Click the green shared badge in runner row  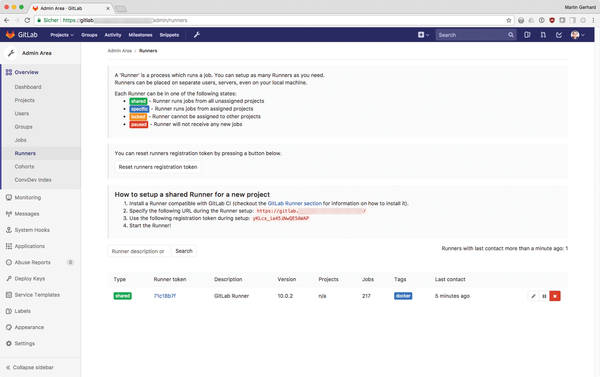[x=122, y=296]
